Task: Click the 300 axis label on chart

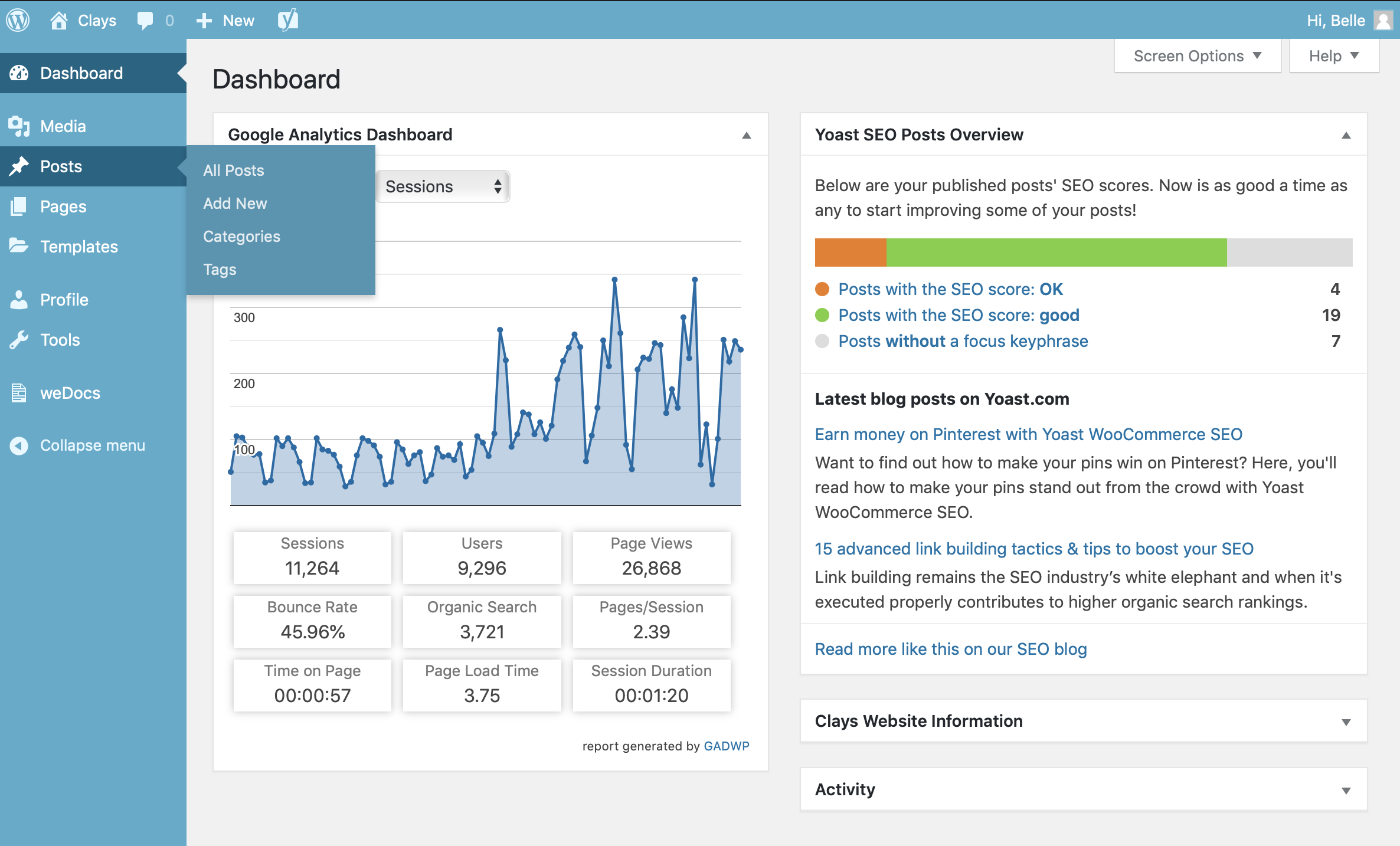Action: coord(244,317)
